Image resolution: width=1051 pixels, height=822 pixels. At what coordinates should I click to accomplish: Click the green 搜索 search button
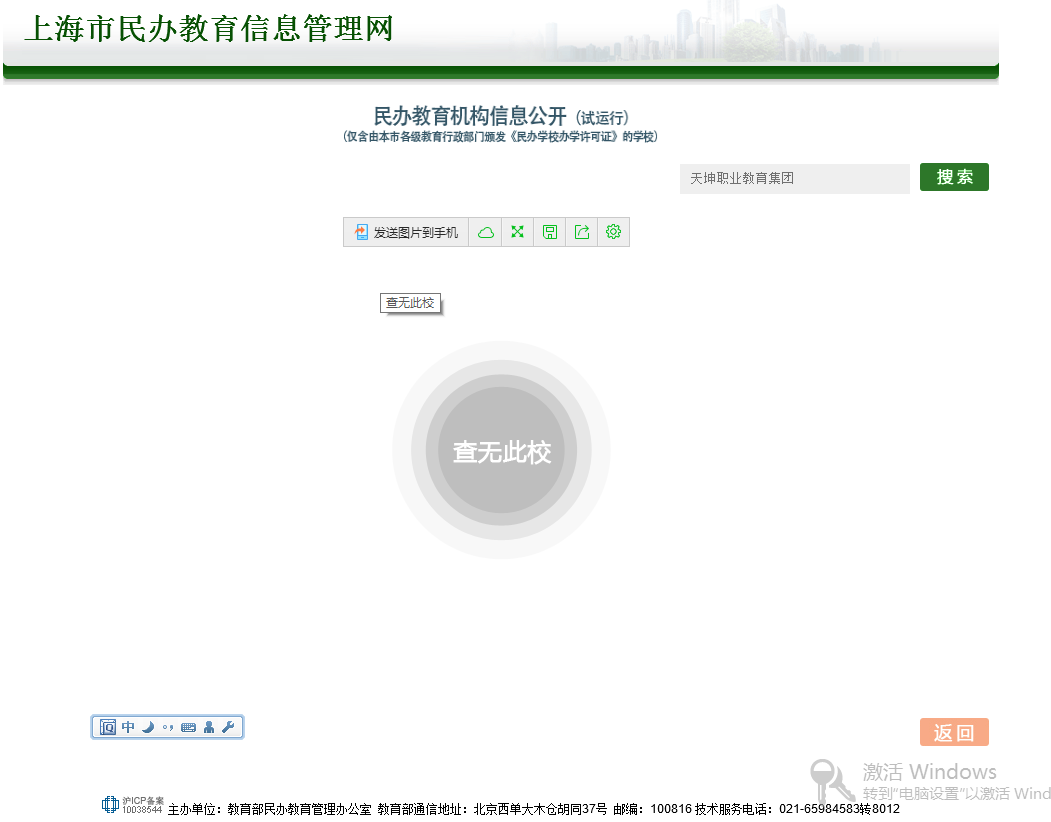954,177
